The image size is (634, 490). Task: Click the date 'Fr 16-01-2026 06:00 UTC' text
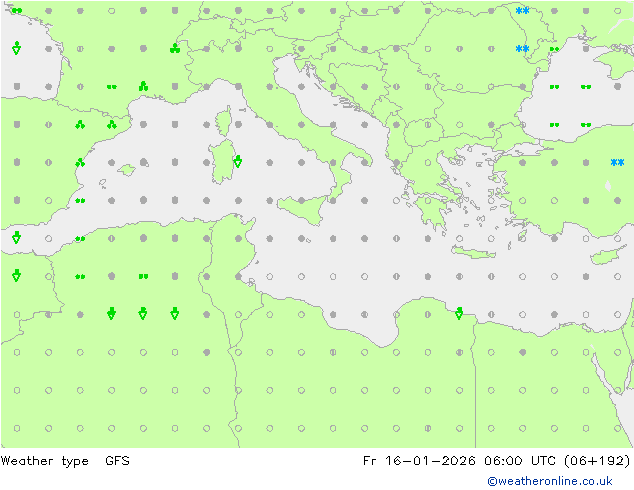461,461
